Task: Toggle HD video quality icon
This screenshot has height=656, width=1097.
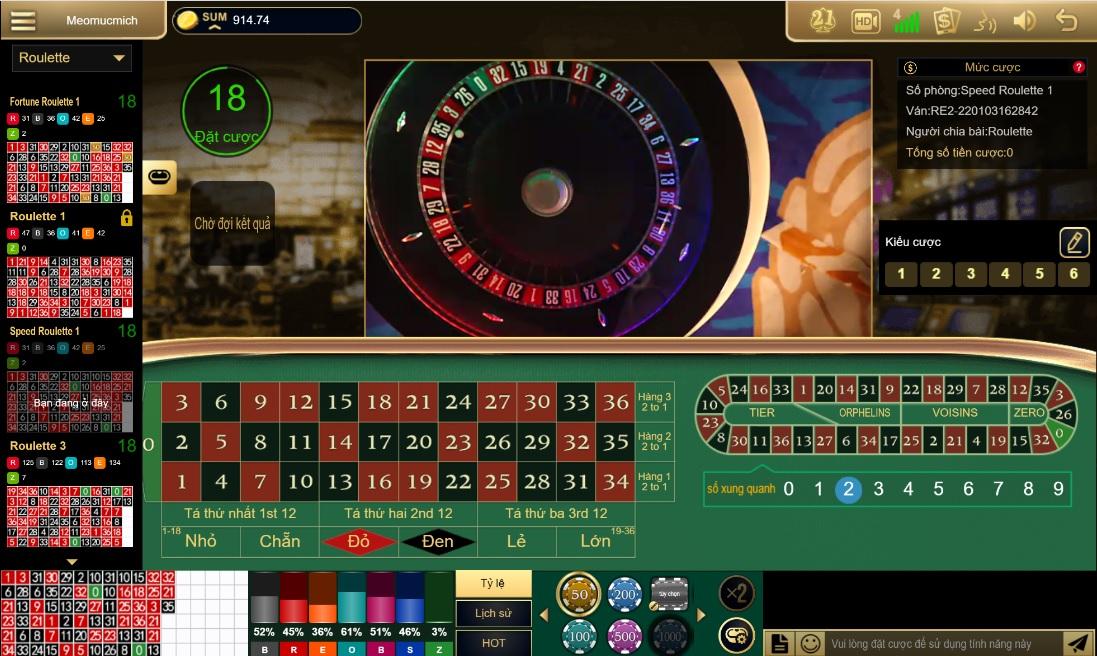Action: (x=865, y=22)
